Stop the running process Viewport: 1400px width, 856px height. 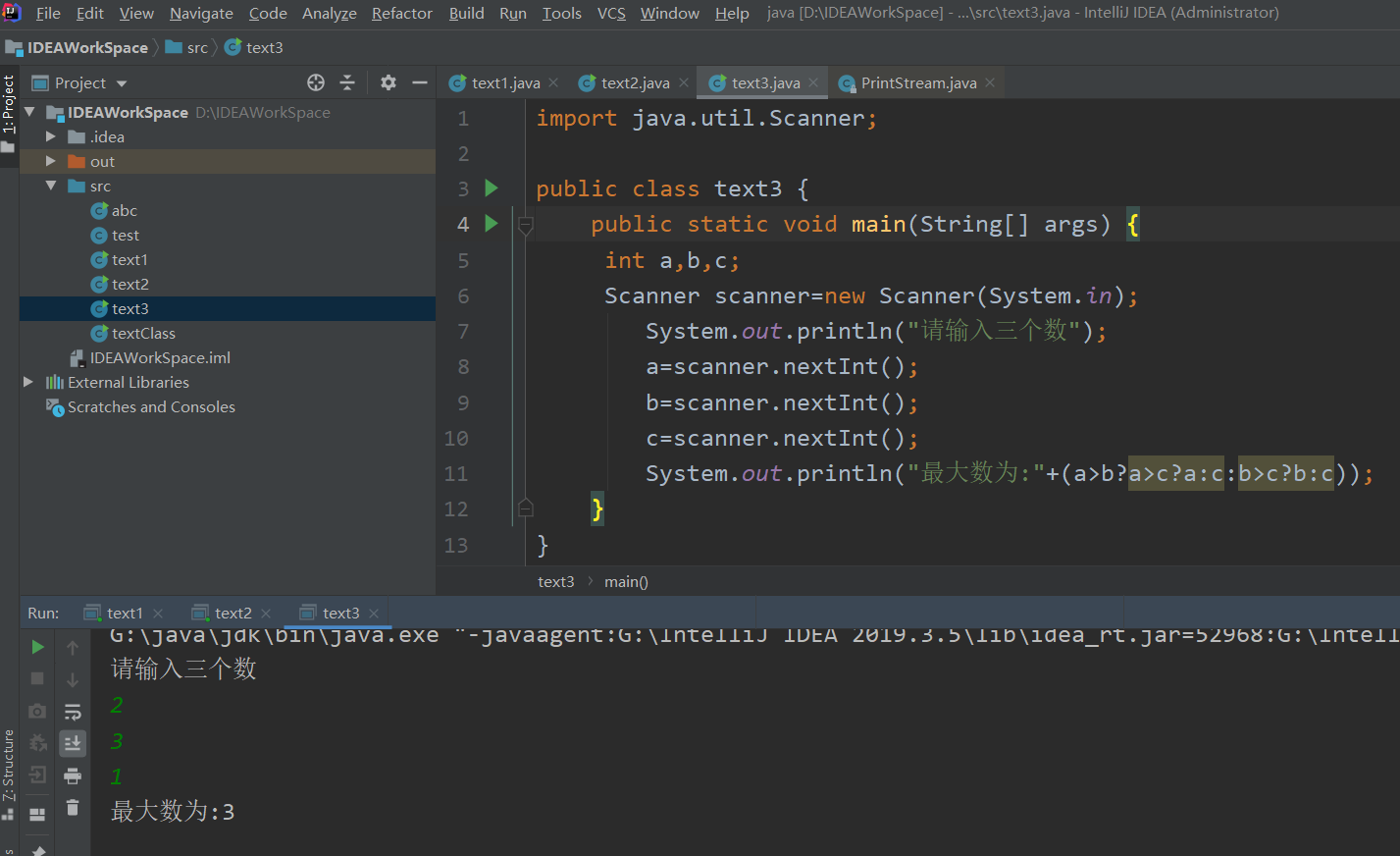click(37, 678)
